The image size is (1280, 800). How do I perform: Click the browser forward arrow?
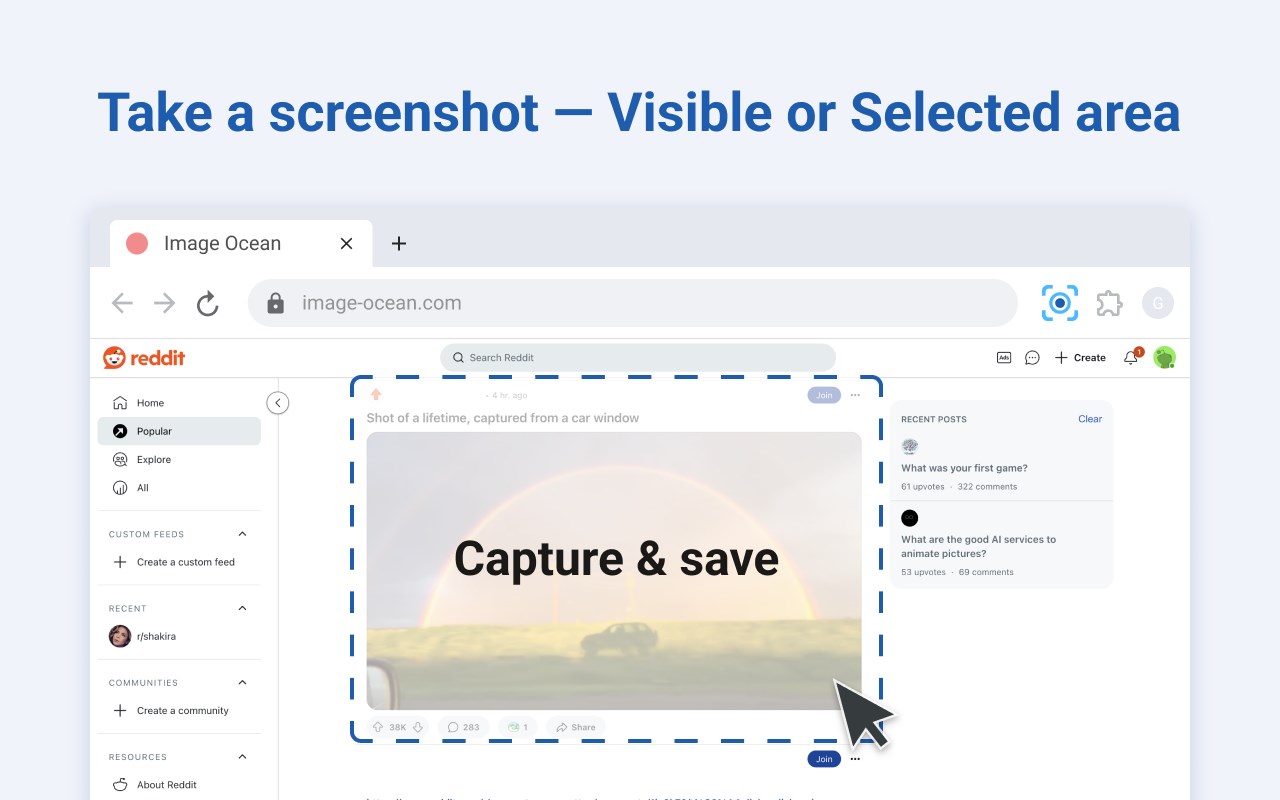coord(164,303)
